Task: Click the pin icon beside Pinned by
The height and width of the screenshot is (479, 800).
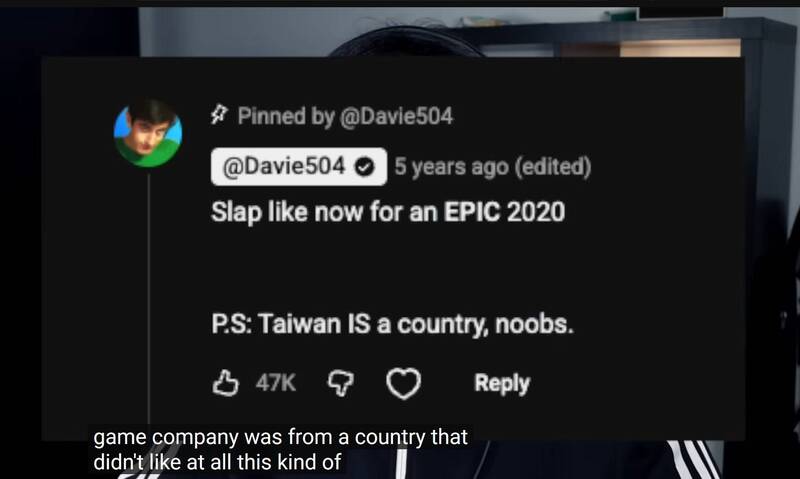Action: click(219, 115)
